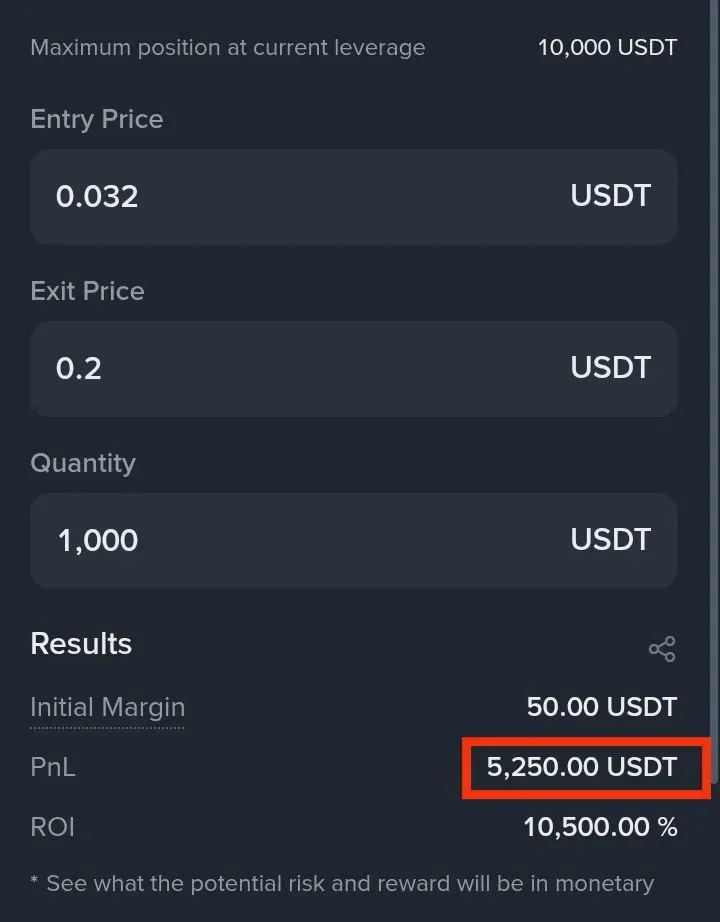Click the Entry Price label

(x=97, y=119)
